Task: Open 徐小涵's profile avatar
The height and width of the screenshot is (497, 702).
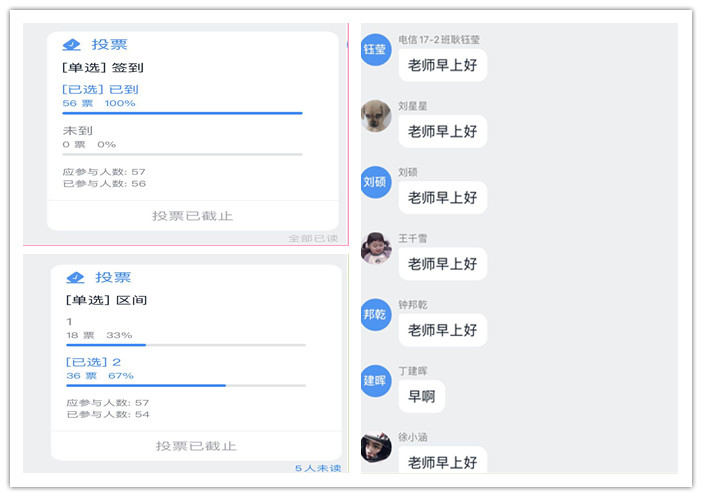Action: [x=375, y=446]
